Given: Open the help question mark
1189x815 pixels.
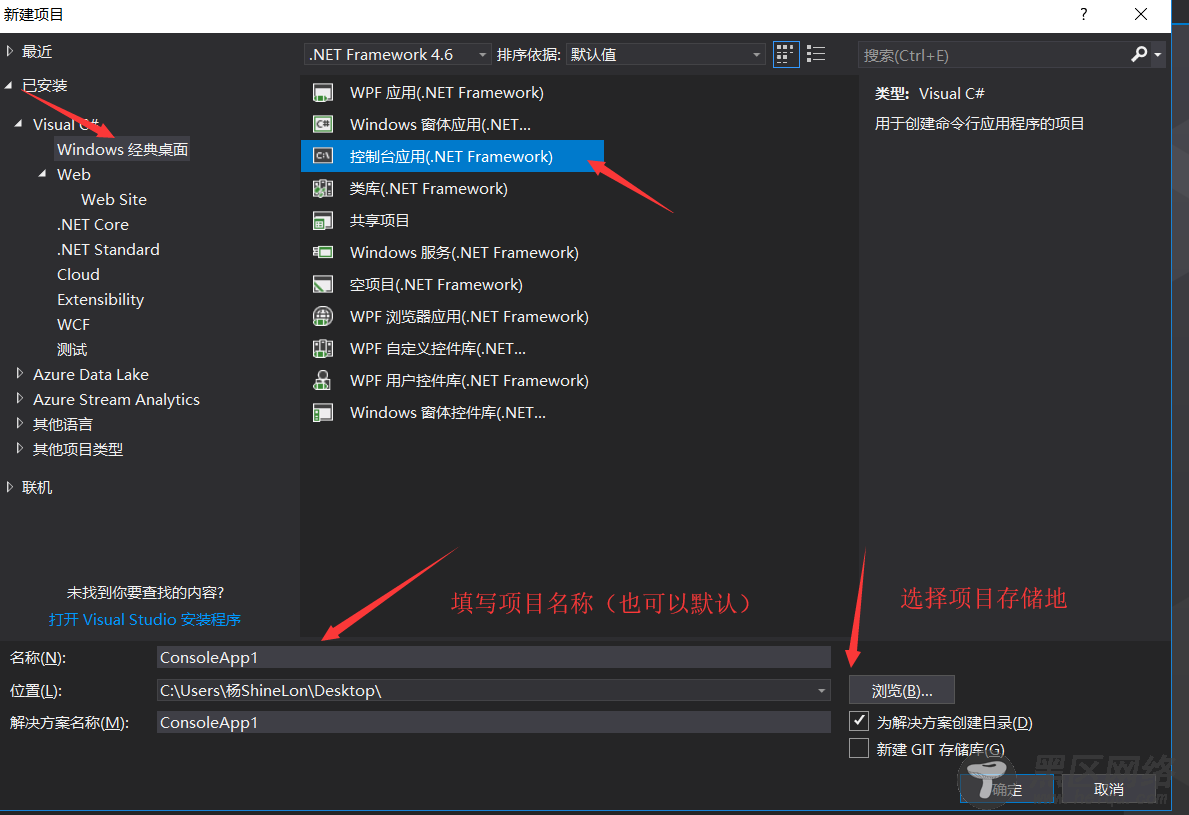Looking at the screenshot, I should pos(1084,14).
